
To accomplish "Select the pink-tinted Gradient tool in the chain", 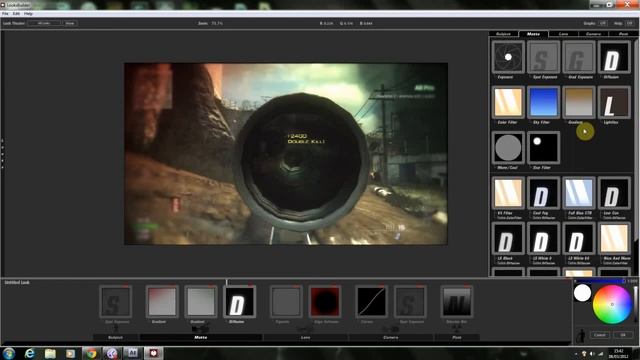I will pos(162,302).
